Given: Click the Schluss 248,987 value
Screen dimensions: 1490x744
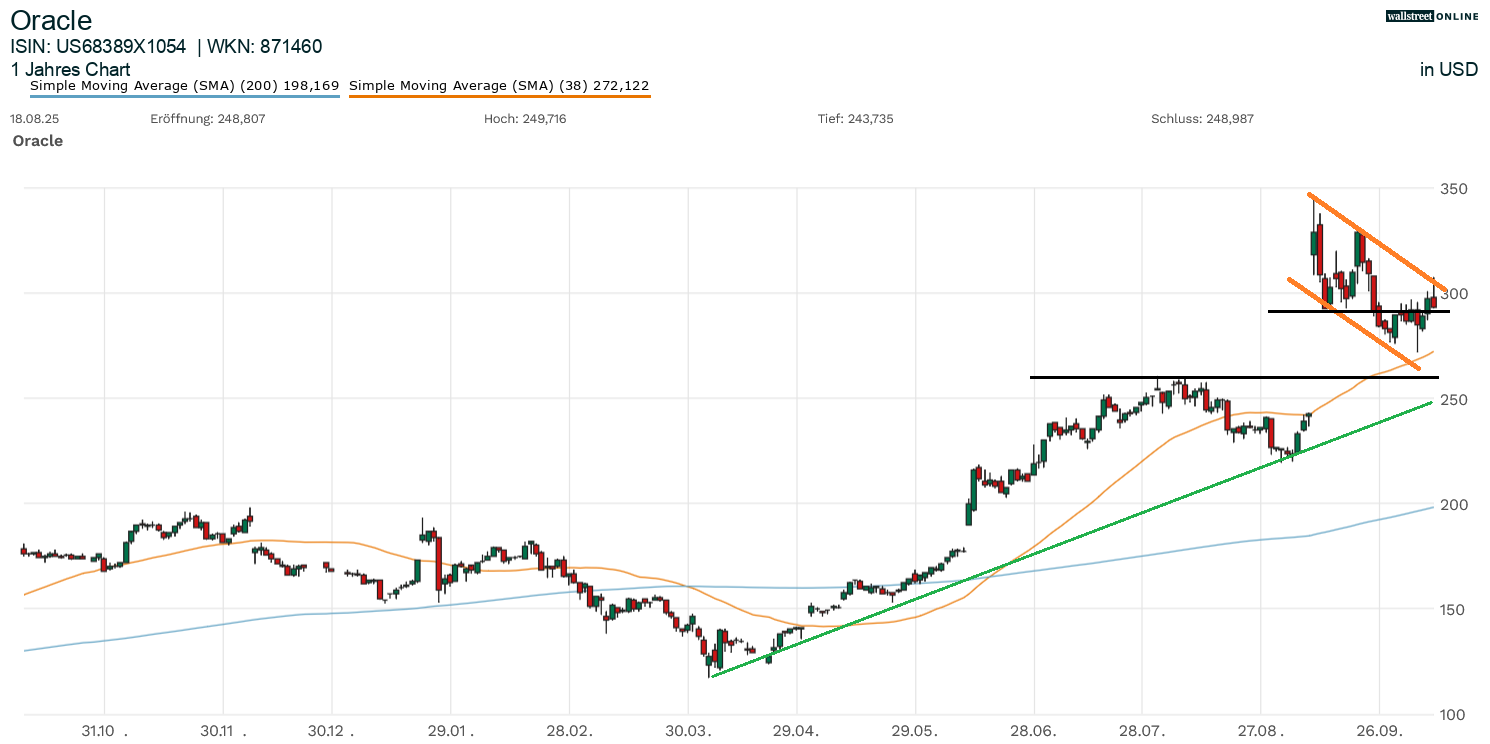Looking at the screenshot, I should tap(1202, 118).
